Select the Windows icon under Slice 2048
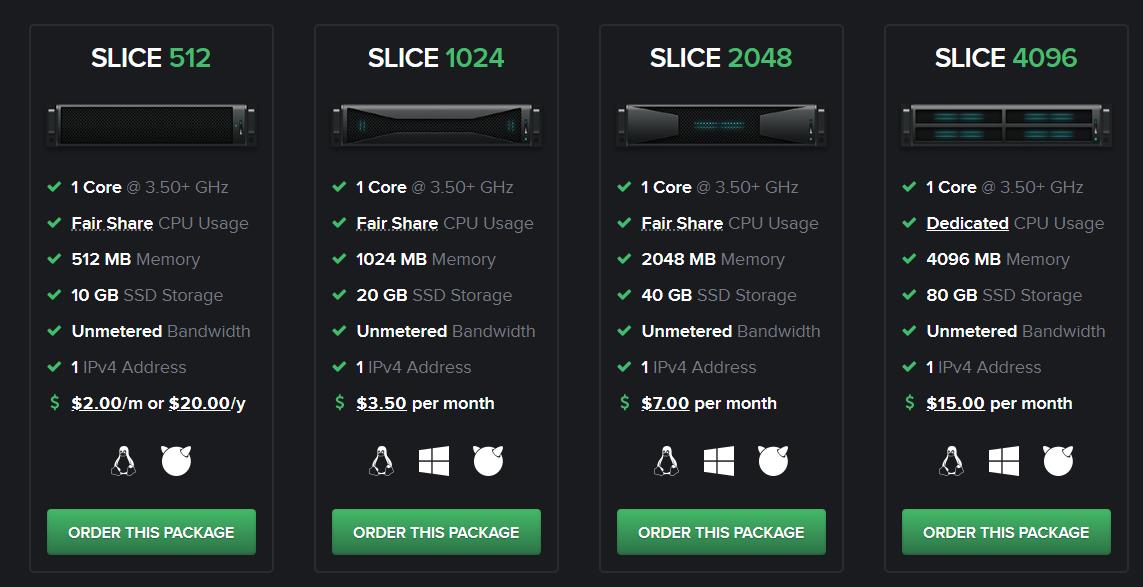1143x587 pixels. click(x=719, y=461)
